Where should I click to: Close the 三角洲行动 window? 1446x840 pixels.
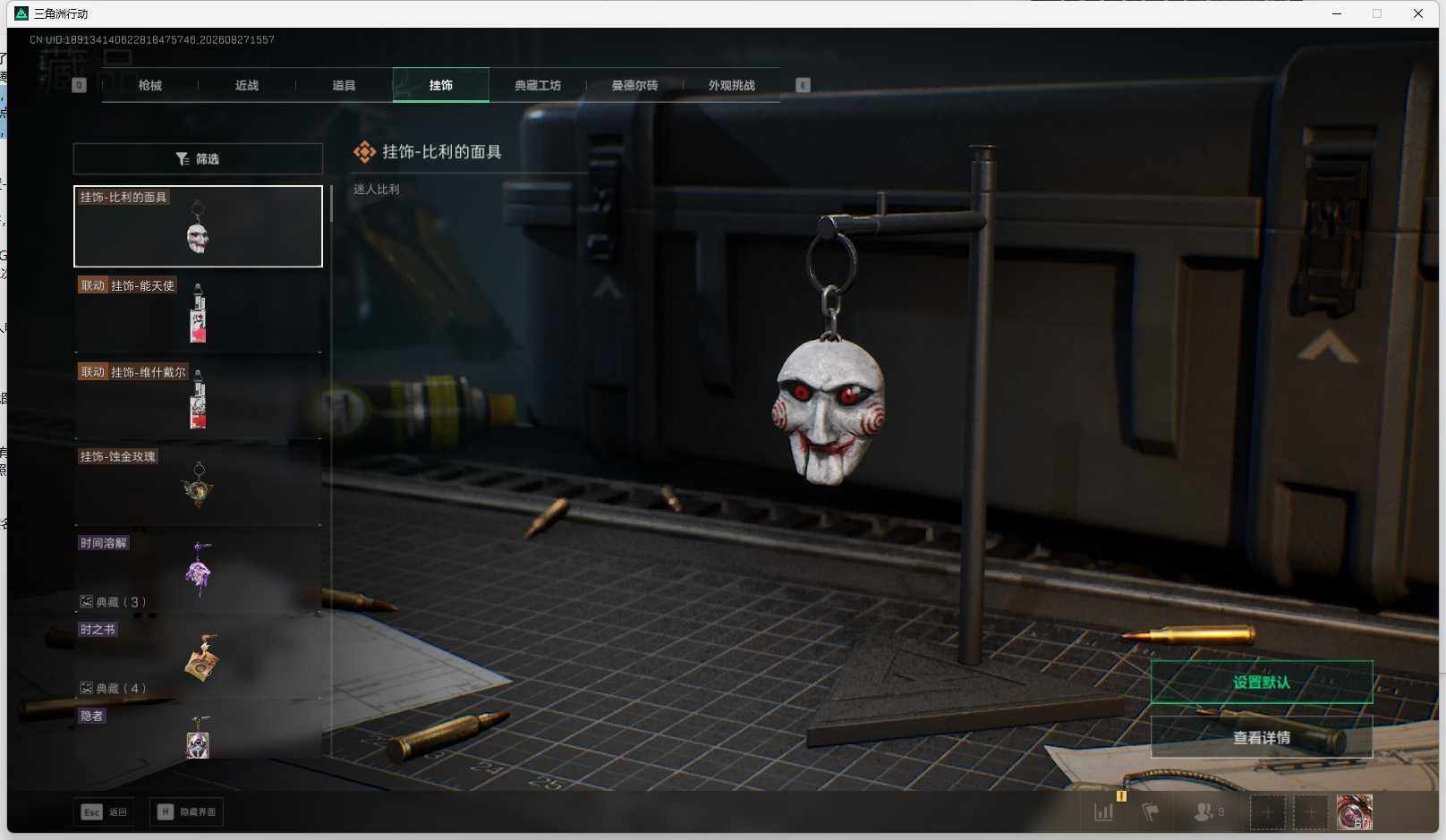pos(1418,13)
